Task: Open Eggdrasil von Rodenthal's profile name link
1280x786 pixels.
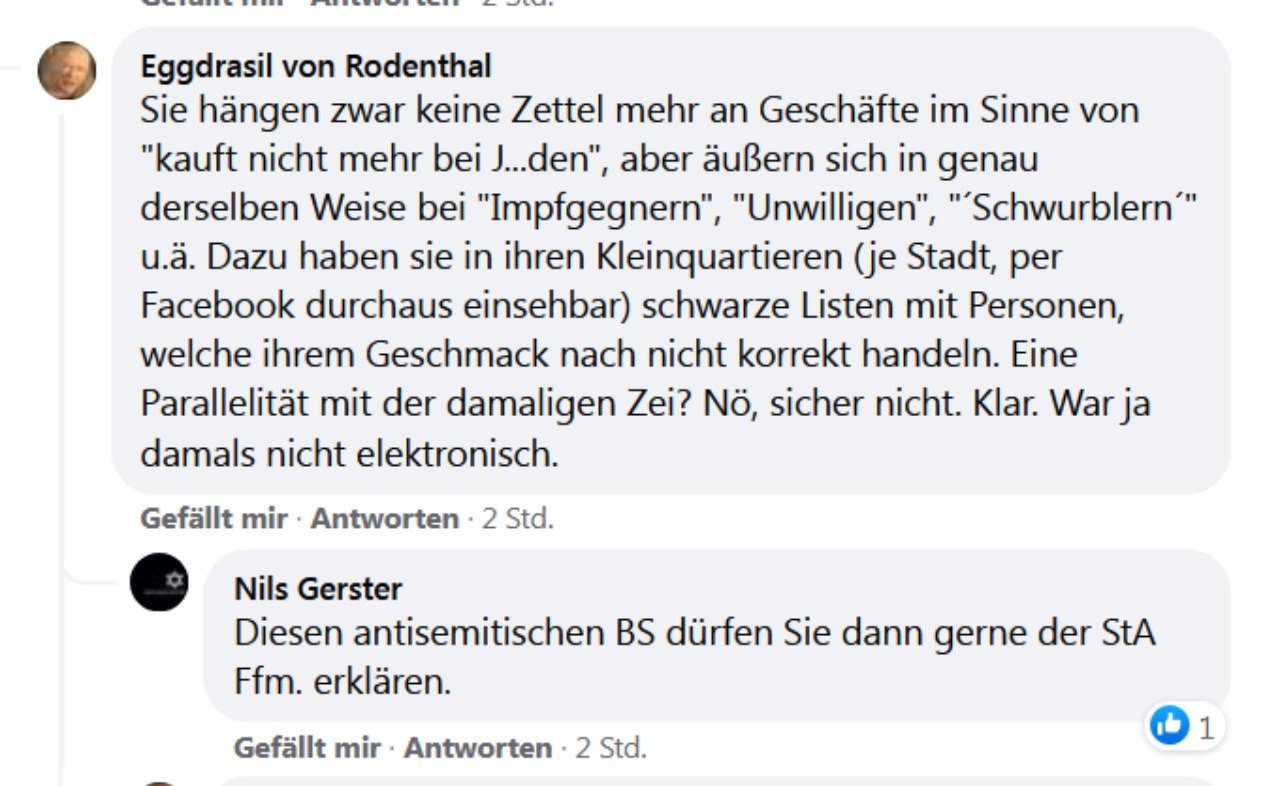Action: coord(316,67)
